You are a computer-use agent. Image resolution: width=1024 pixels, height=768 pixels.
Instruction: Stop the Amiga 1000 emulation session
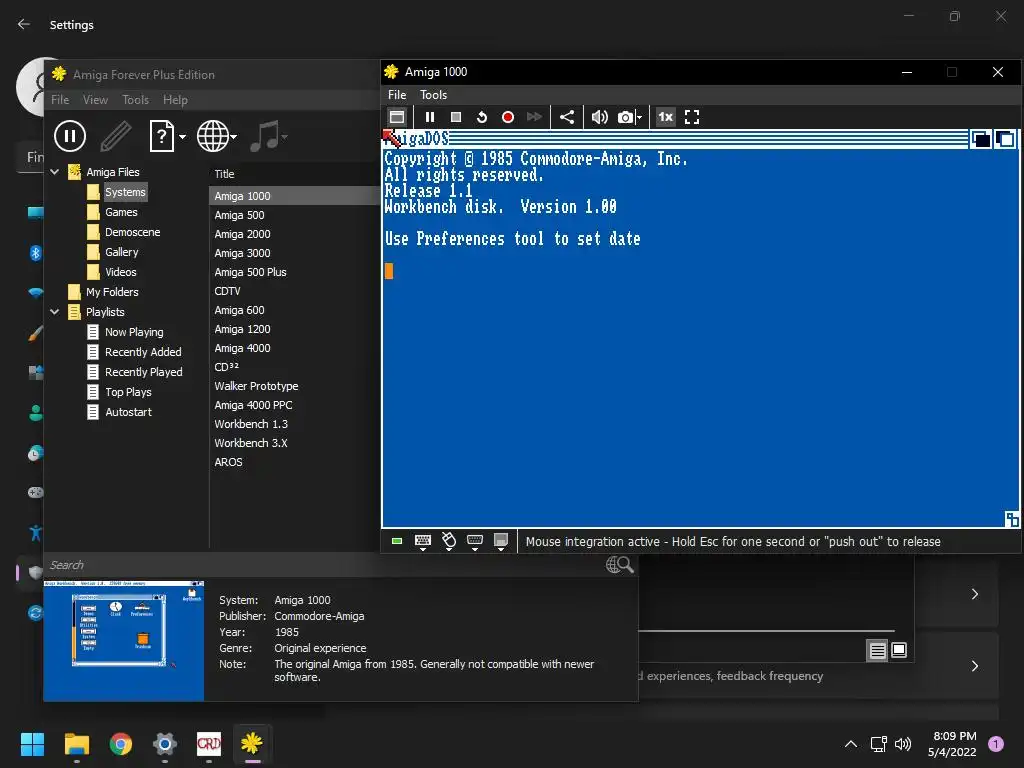pyautogui.click(x=456, y=117)
